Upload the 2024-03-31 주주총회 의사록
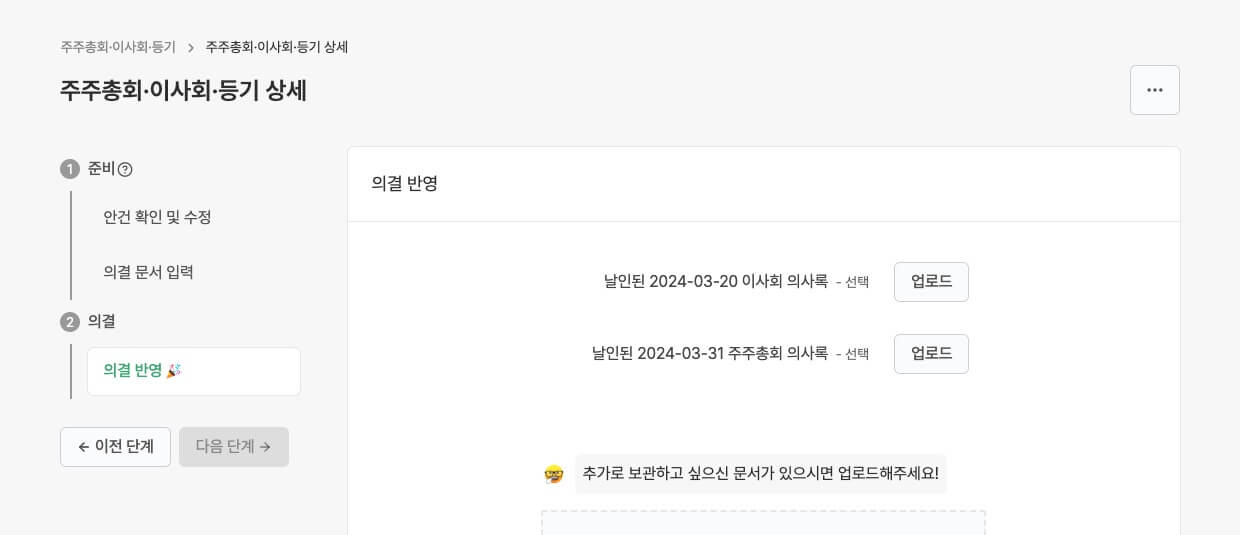The height and width of the screenshot is (535, 1240). pyautogui.click(x=930, y=354)
